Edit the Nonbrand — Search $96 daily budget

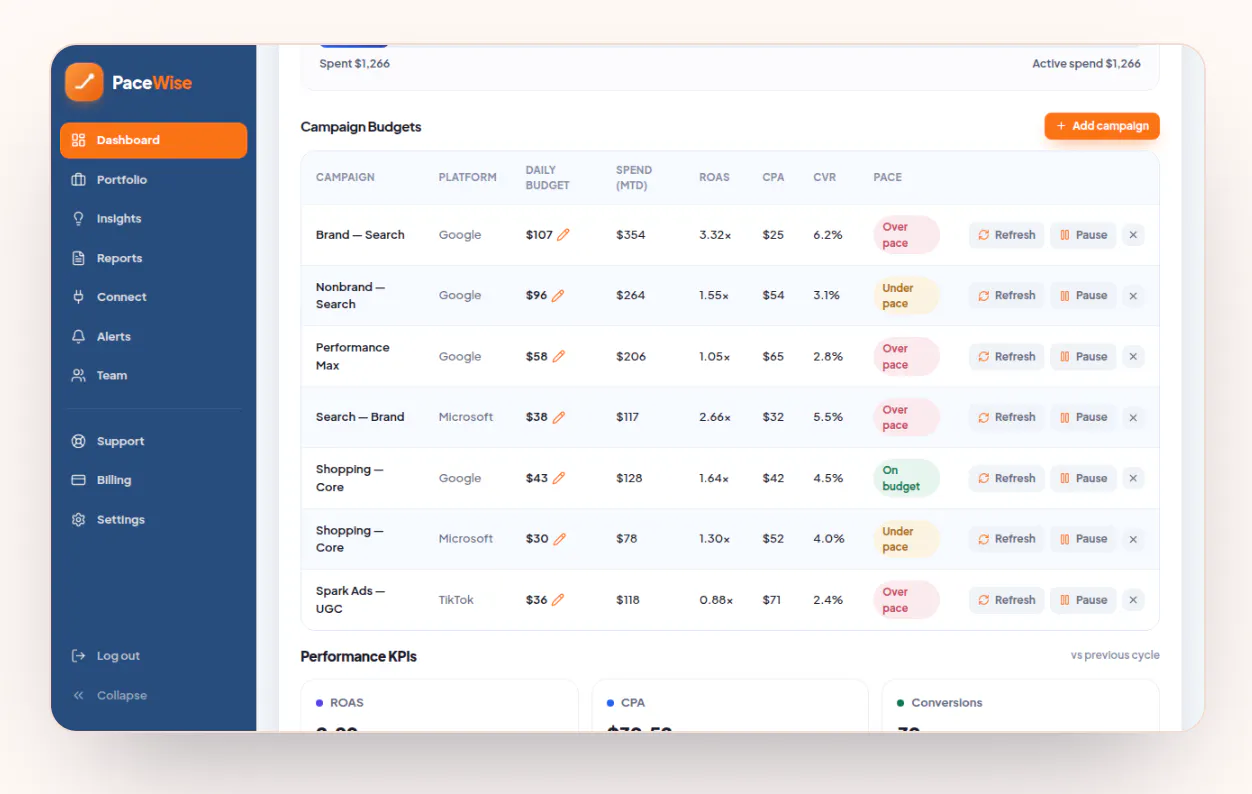pos(558,296)
